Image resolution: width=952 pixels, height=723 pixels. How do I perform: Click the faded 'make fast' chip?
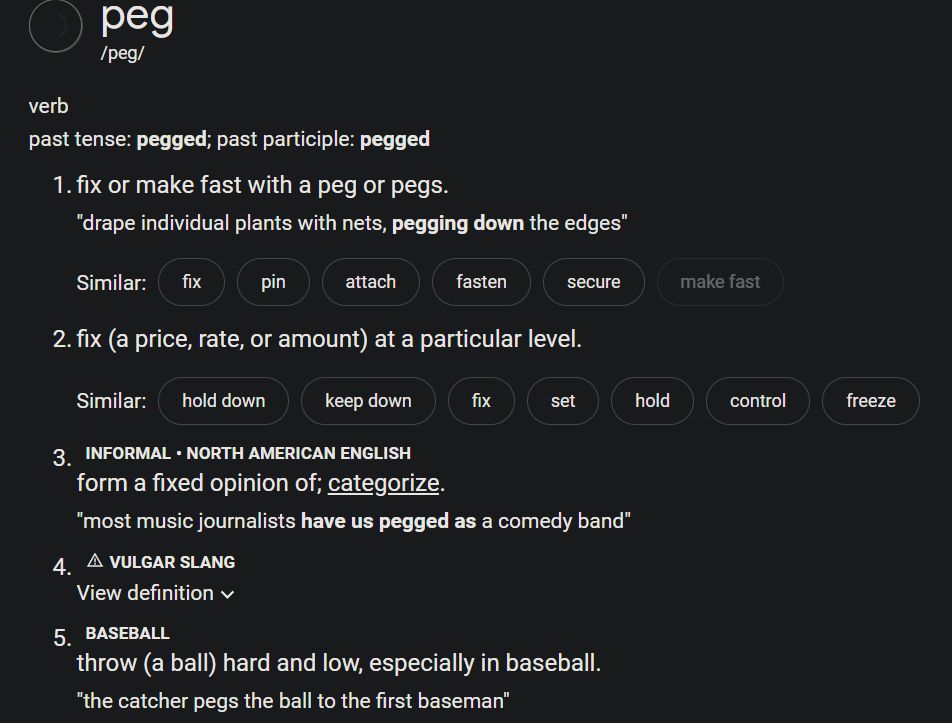click(720, 282)
